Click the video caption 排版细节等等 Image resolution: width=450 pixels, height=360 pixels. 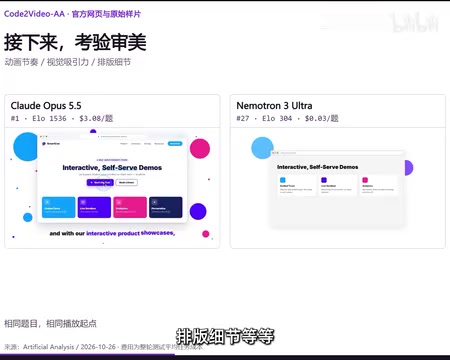pyautogui.click(x=225, y=336)
